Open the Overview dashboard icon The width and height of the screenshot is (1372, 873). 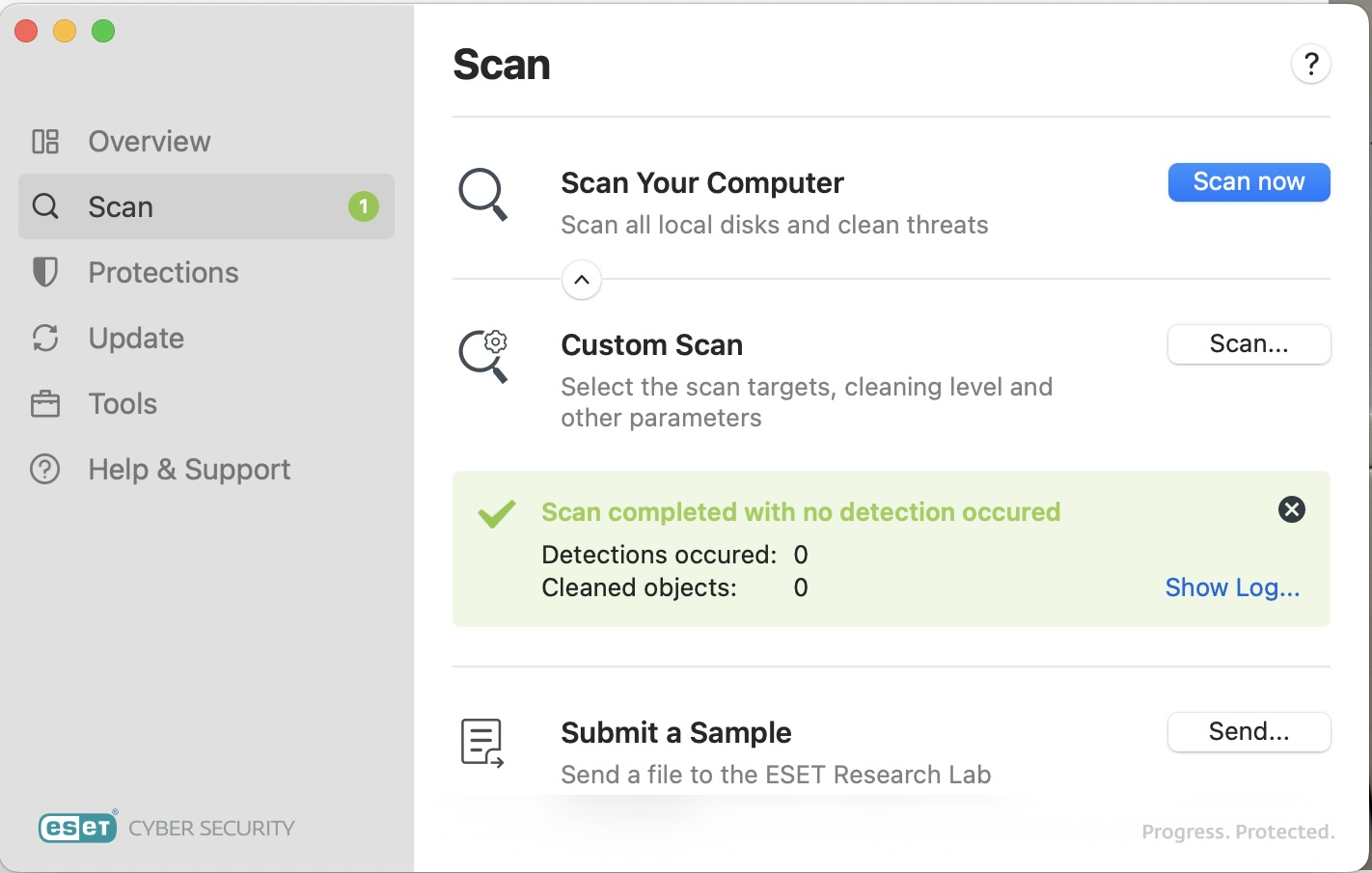(44, 141)
